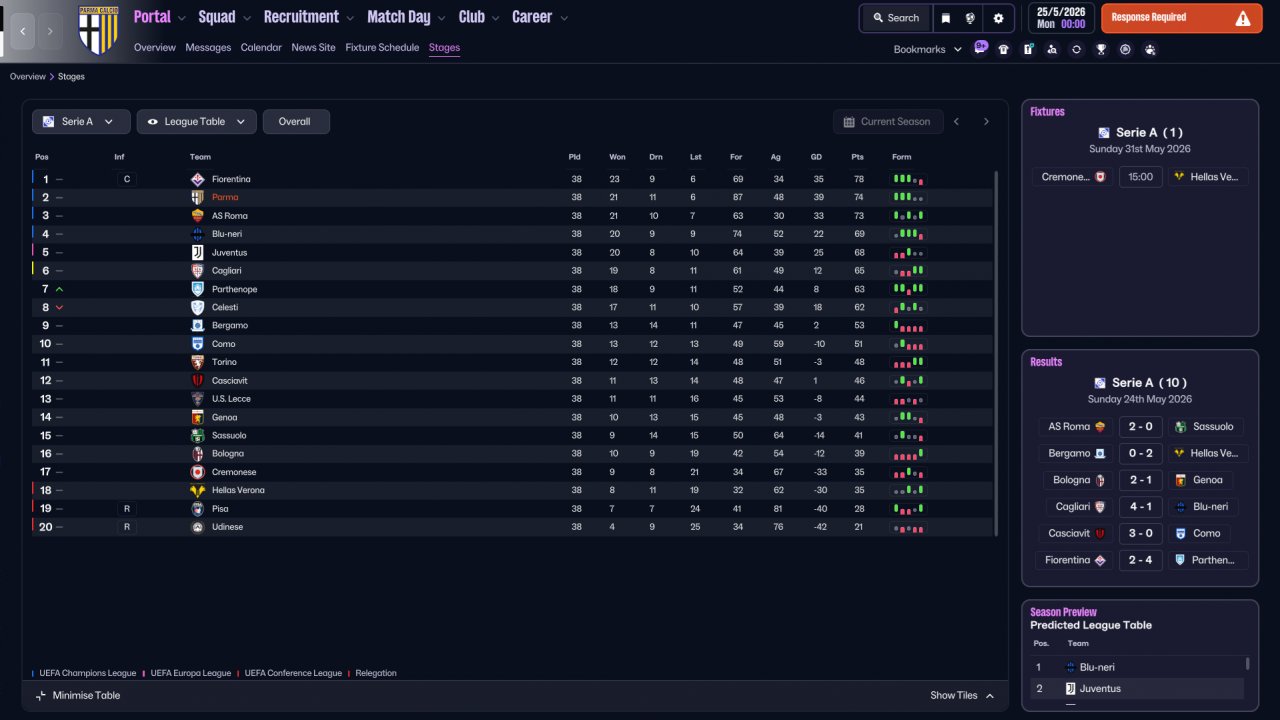
Task: Click the warning triangle on Response Required
Action: (1243, 18)
